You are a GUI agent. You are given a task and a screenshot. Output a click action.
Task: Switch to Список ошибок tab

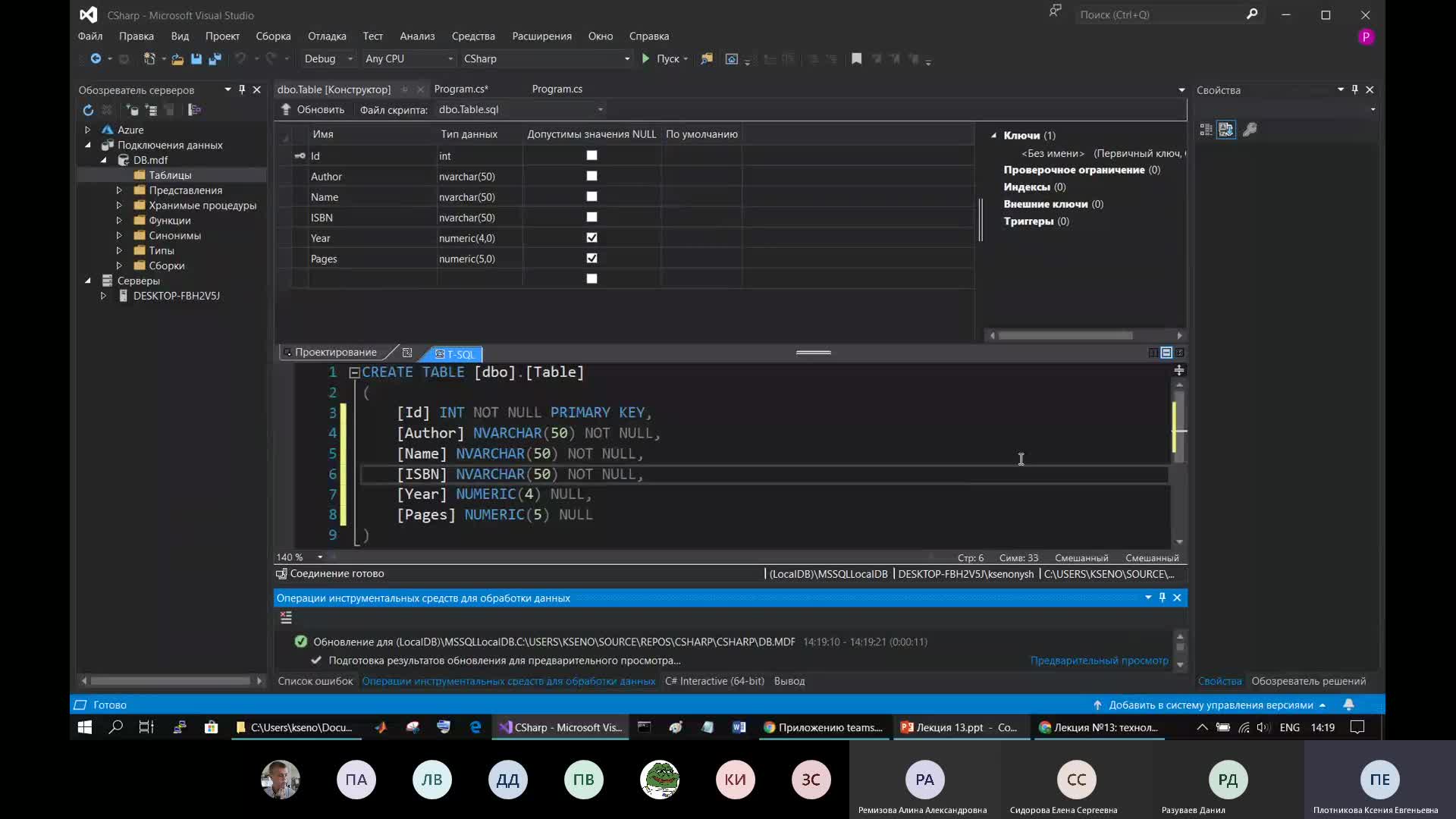(x=315, y=681)
